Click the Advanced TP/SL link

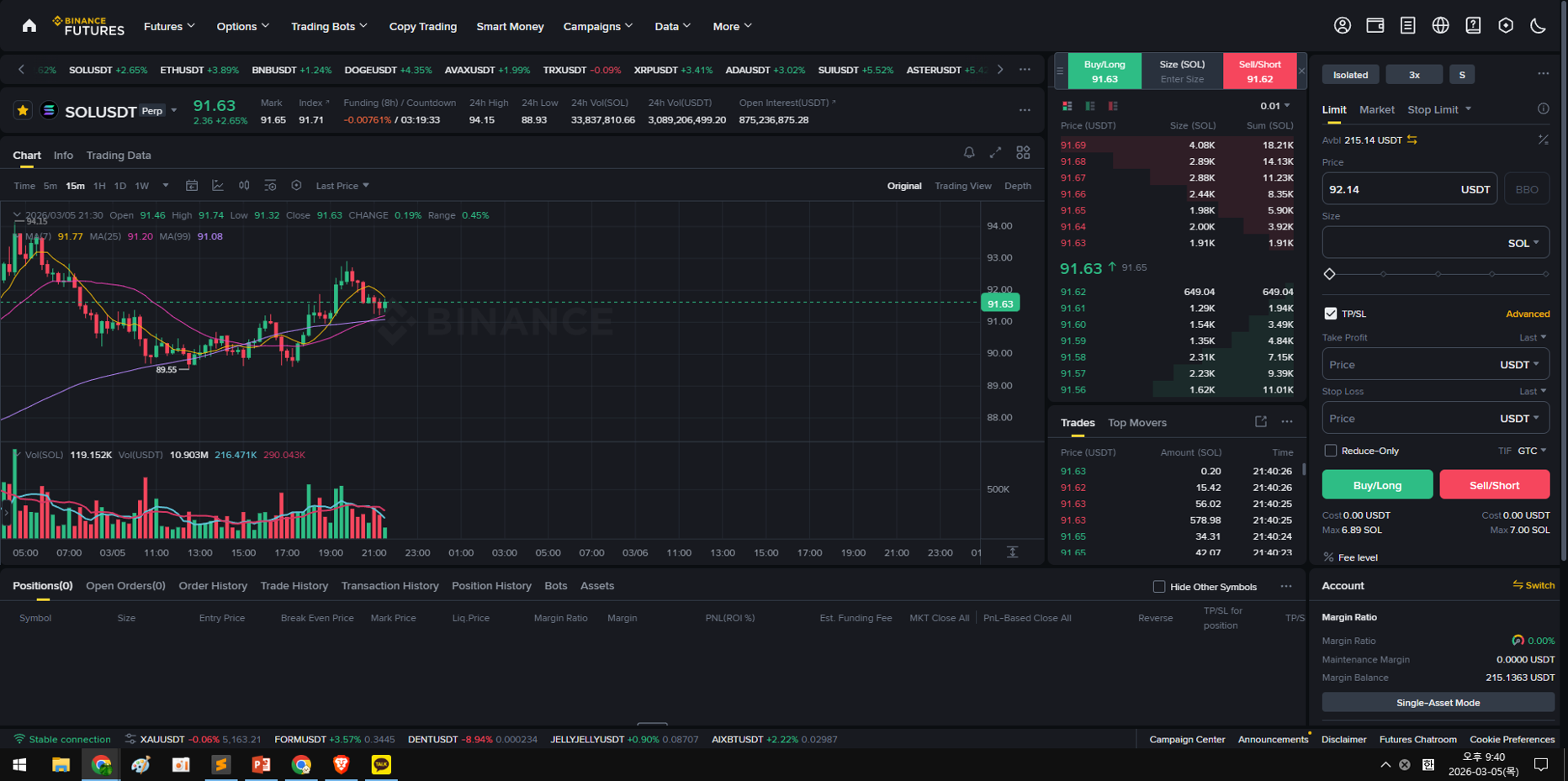[x=1528, y=314]
